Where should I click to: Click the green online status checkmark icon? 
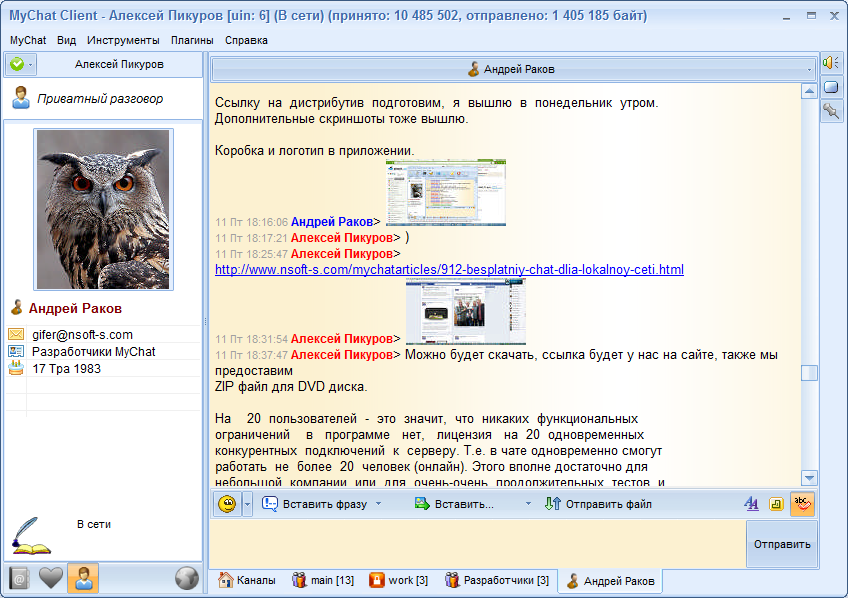[17, 64]
